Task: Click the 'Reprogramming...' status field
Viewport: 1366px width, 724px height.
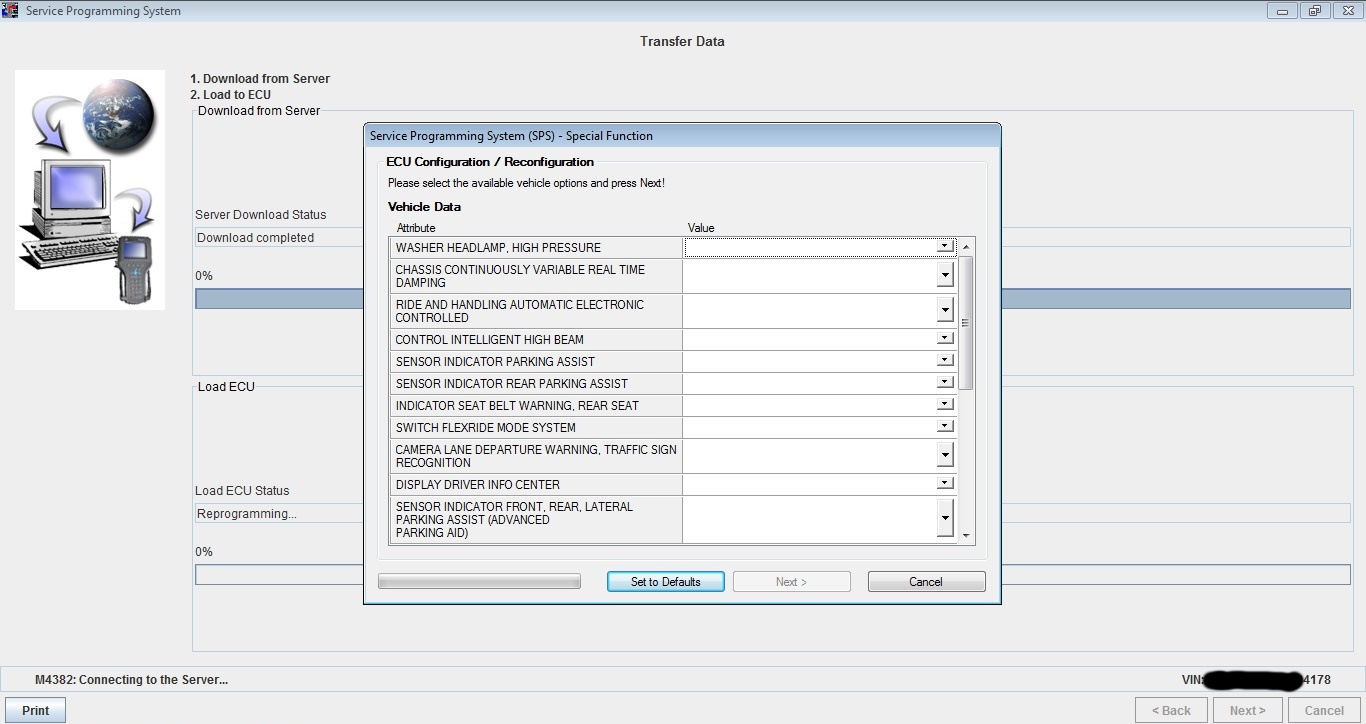Action: click(773, 514)
